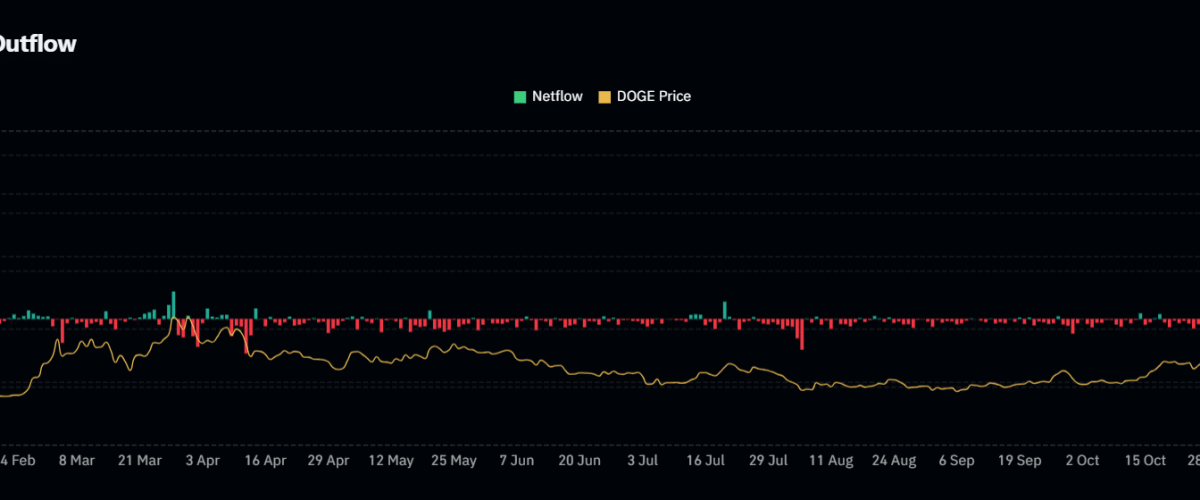The image size is (1200, 500).
Task: Select the 3 Apr date label
Action: pos(202,461)
